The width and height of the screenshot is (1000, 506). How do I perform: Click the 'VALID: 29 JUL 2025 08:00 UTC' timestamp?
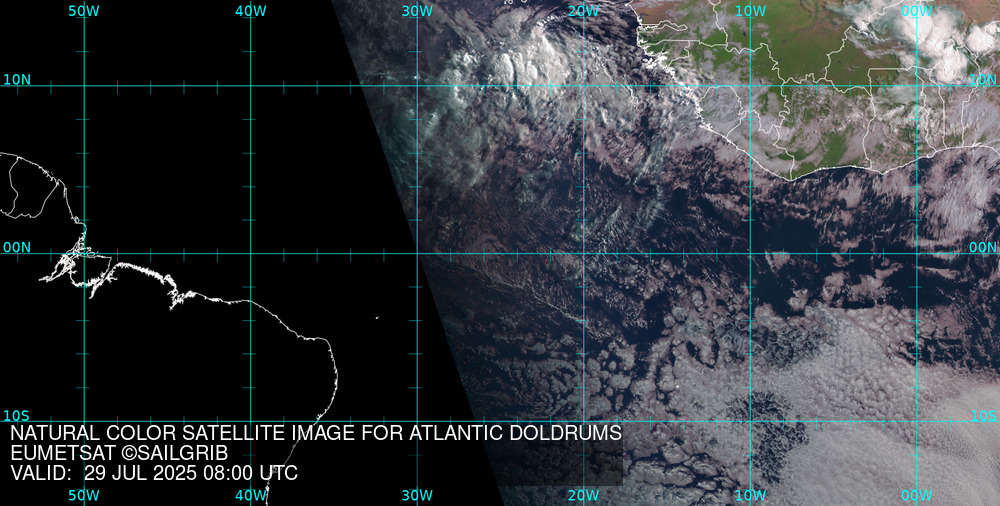(x=154, y=473)
